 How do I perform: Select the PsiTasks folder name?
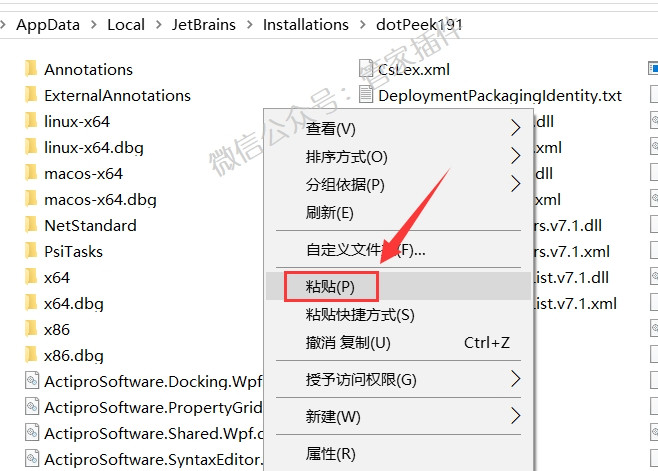point(73,252)
